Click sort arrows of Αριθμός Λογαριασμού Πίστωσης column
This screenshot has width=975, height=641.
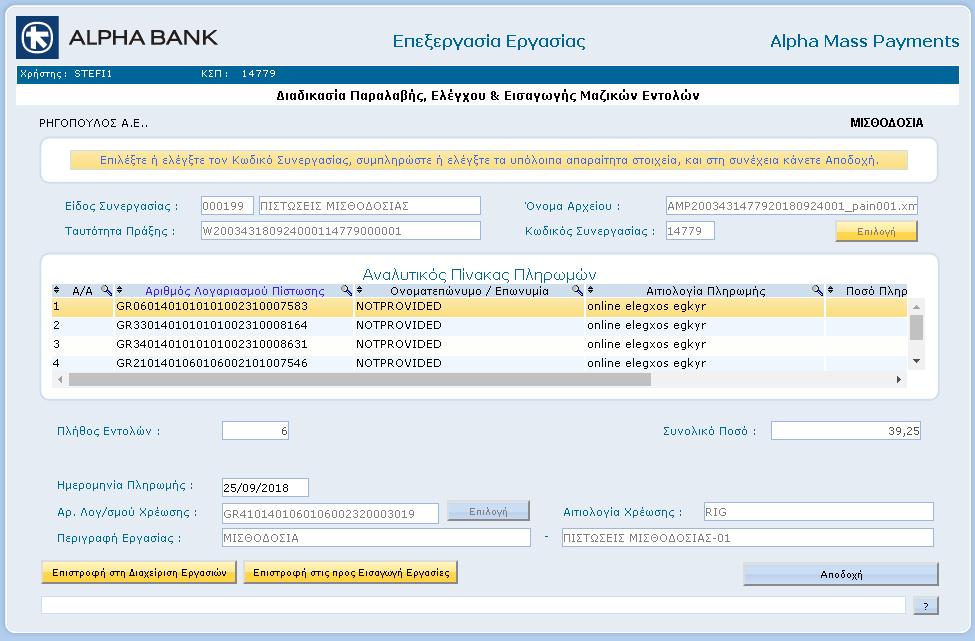click(x=120, y=290)
